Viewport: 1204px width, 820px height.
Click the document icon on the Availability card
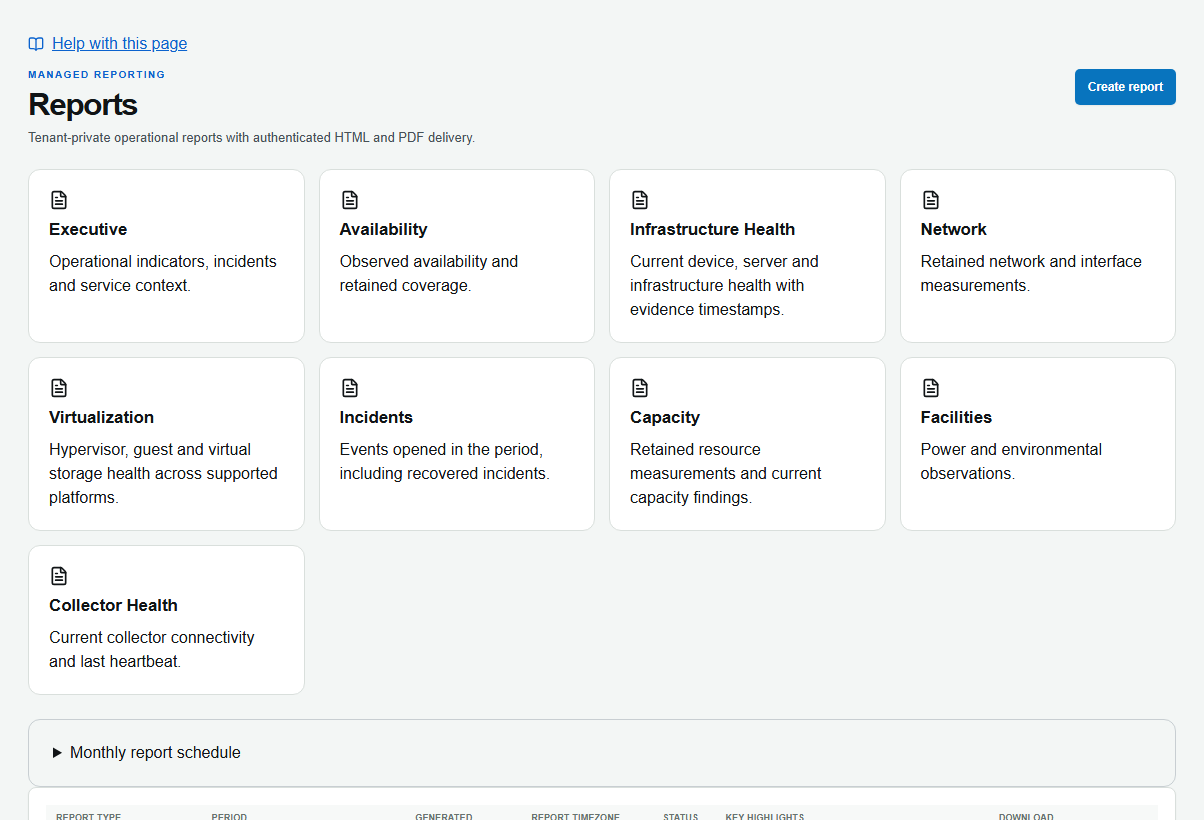(349, 200)
